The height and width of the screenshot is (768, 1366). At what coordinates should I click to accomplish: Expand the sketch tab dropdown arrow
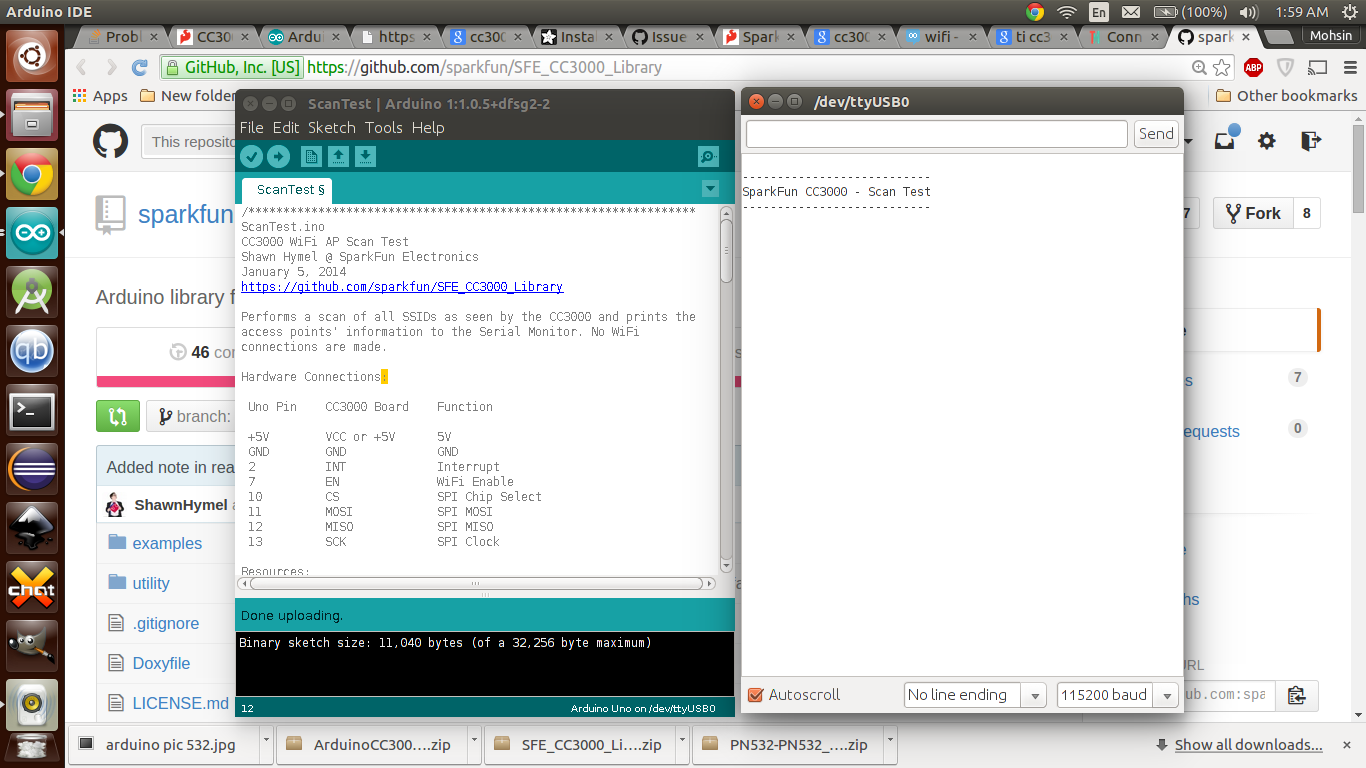(710, 189)
